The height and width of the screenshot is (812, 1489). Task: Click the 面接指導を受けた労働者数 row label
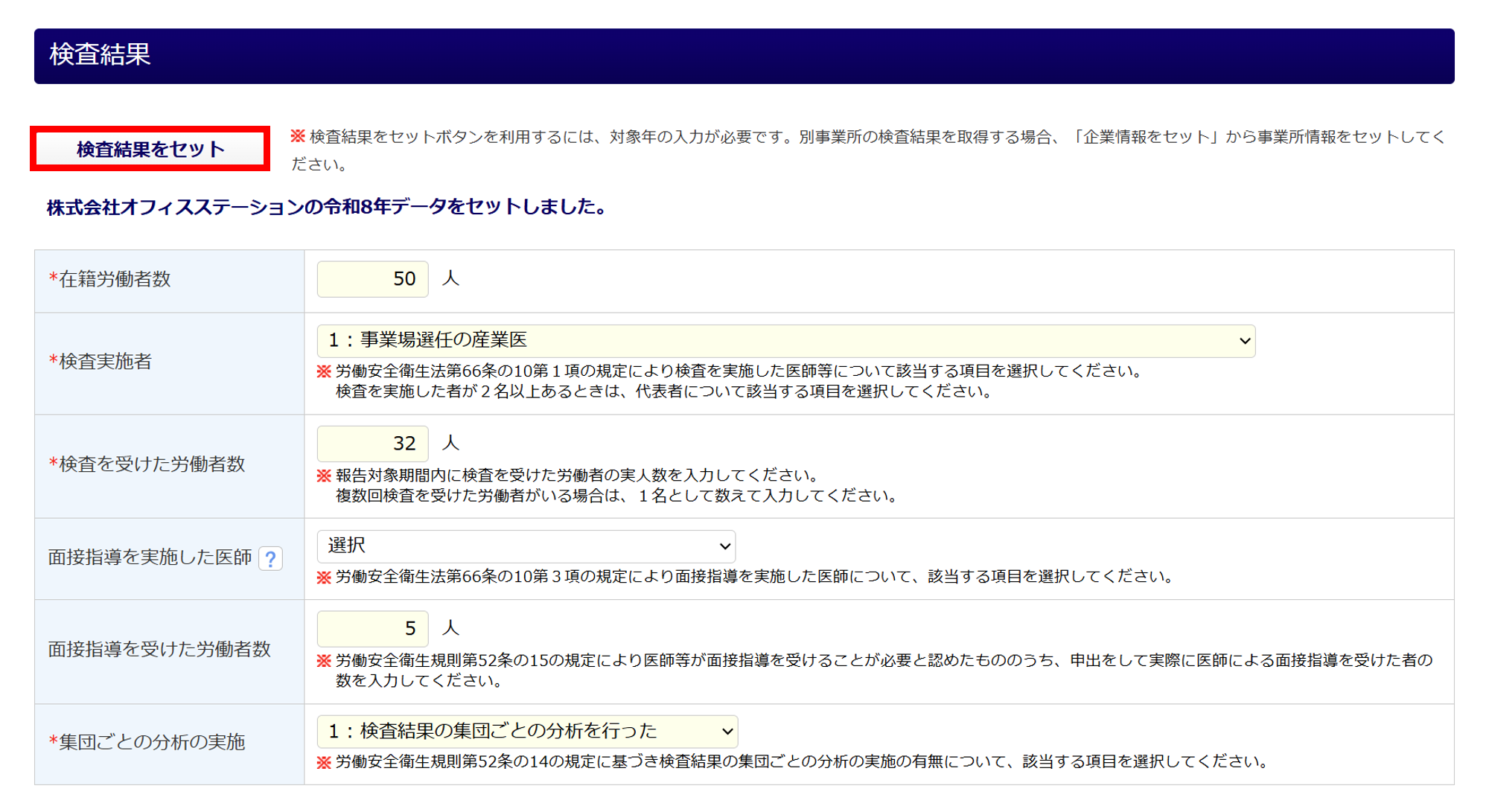(x=159, y=650)
